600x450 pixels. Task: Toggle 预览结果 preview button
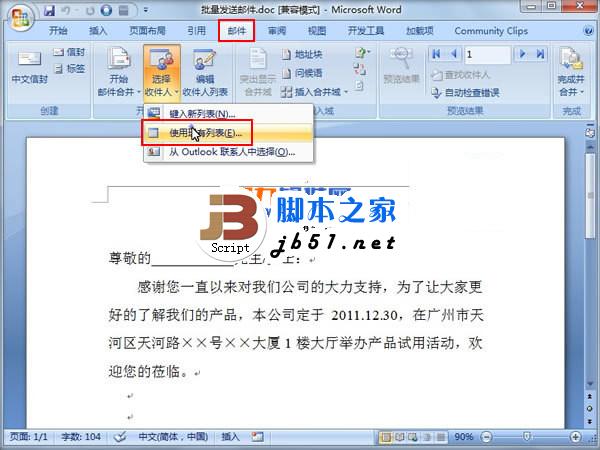tap(401, 65)
